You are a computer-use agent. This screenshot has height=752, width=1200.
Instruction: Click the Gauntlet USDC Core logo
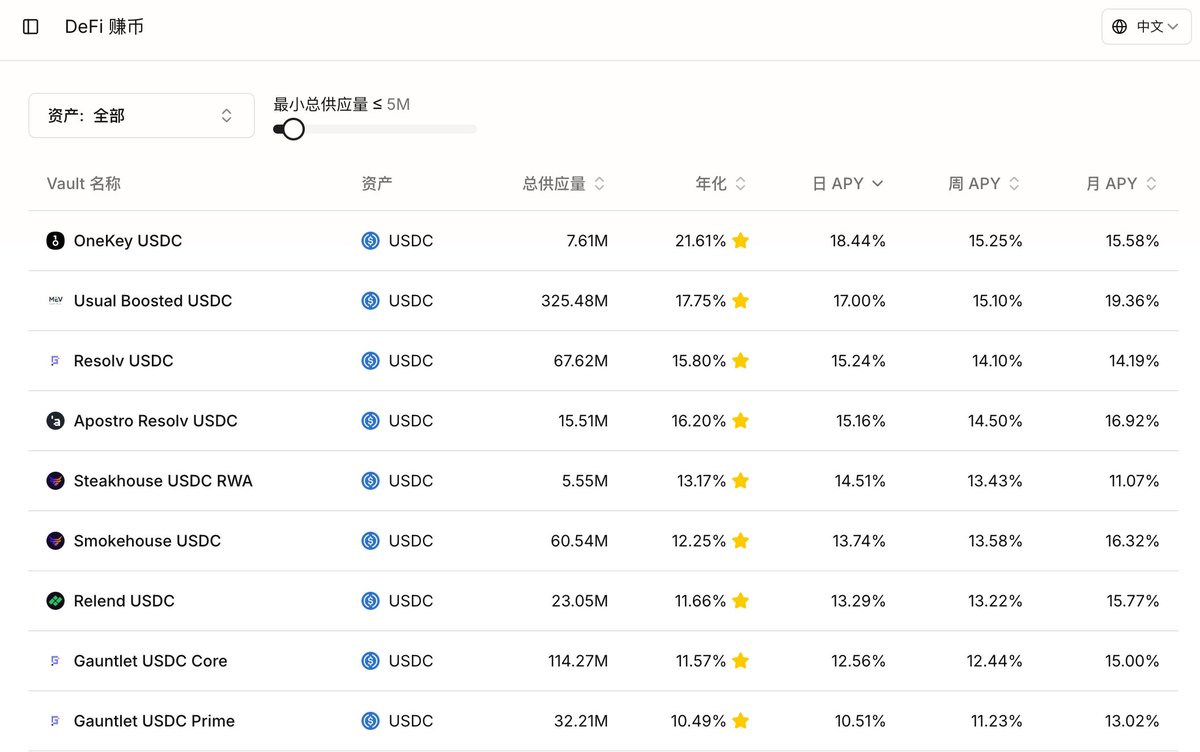click(x=55, y=661)
